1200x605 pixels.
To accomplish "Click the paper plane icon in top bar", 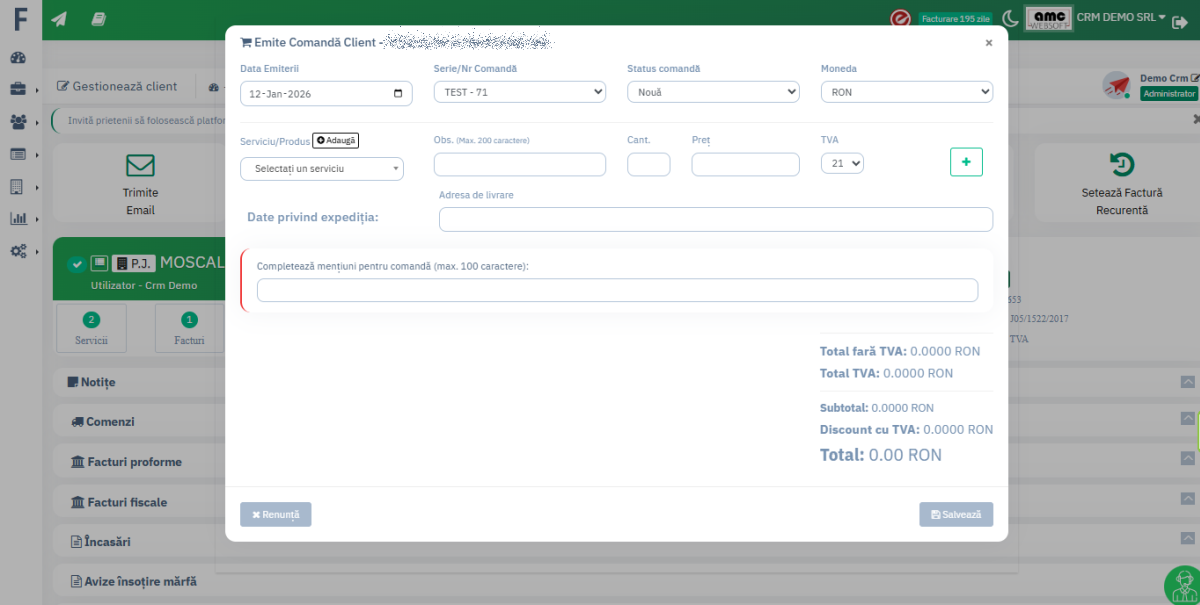I will tap(59, 19).
